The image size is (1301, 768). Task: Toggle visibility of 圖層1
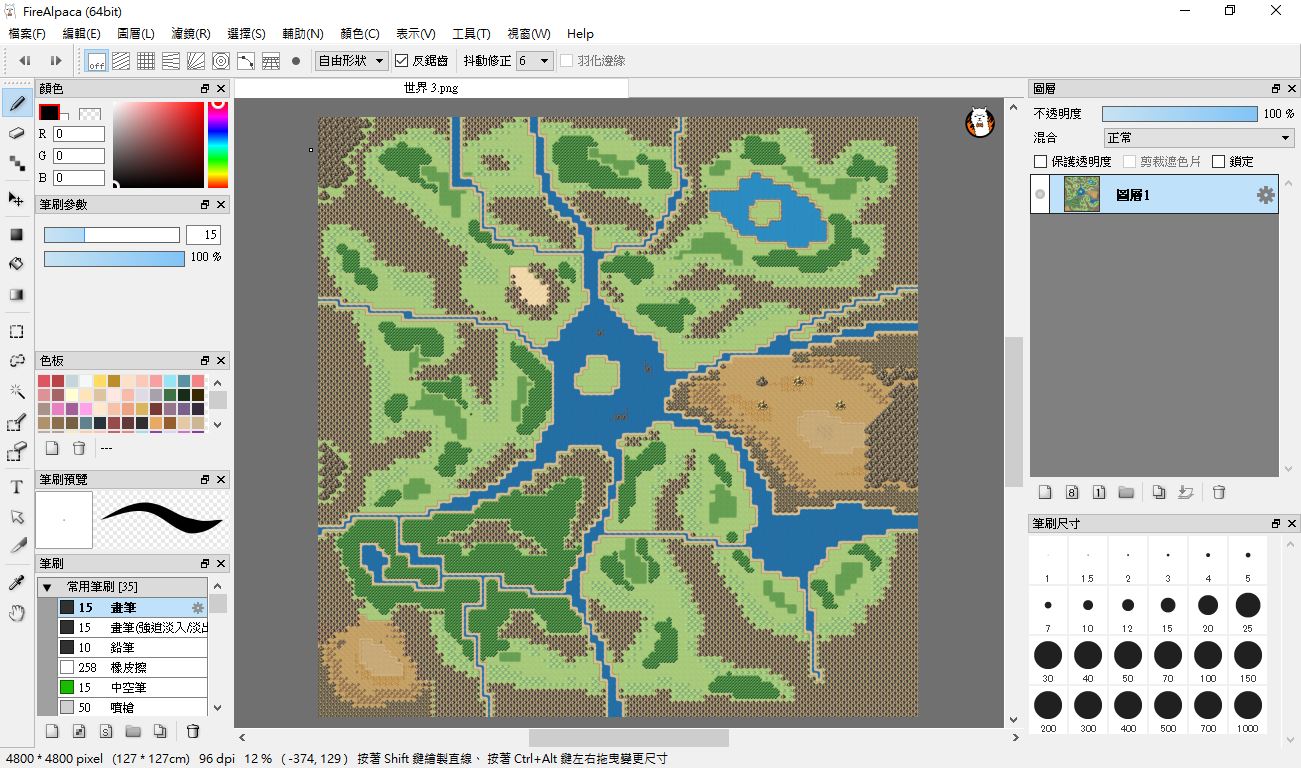[1040, 195]
